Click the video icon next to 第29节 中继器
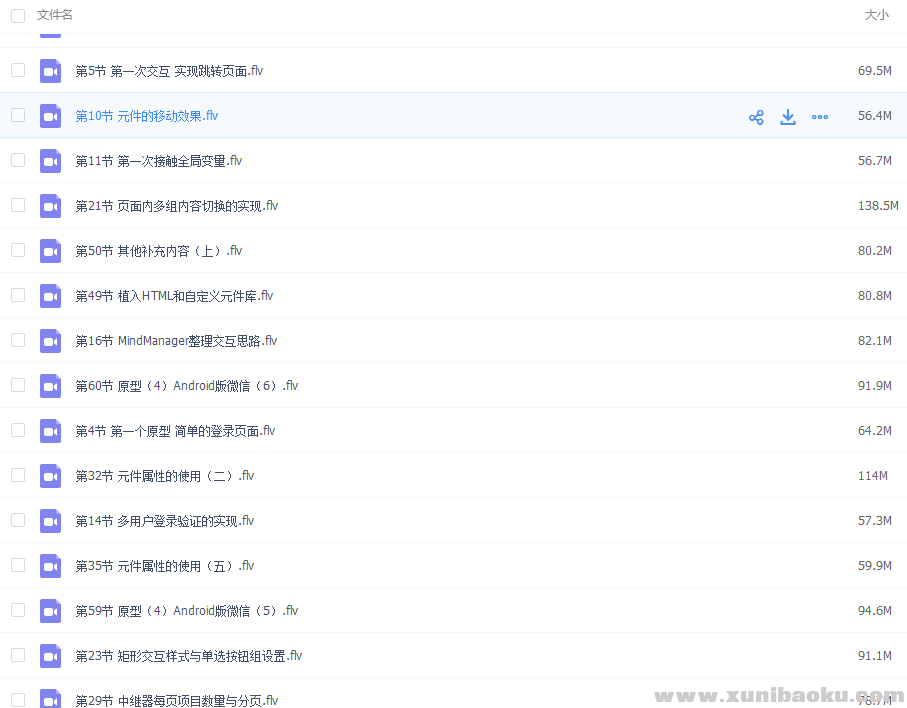Screen dimensions: 907x708 point(50,700)
